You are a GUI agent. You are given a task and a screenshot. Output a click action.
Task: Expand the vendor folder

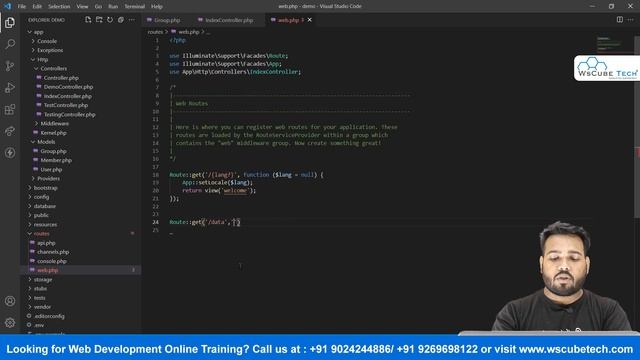click(x=42, y=307)
